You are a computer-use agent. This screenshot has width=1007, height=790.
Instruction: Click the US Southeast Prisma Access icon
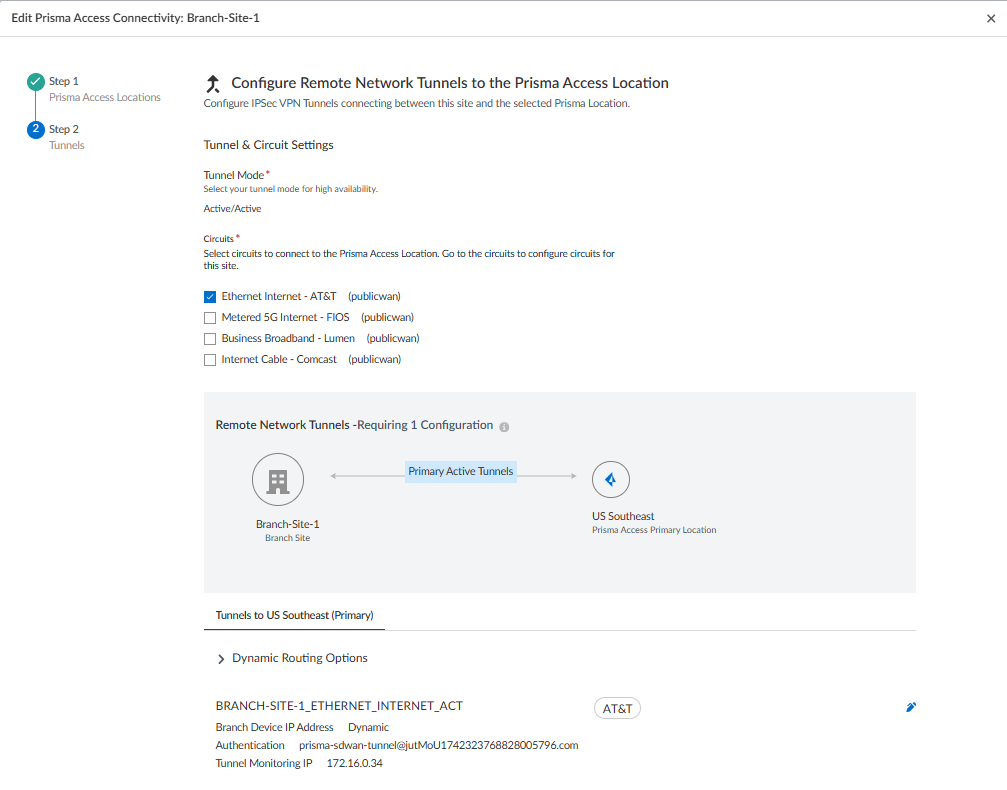pyautogui.click(x=610, y=480)
